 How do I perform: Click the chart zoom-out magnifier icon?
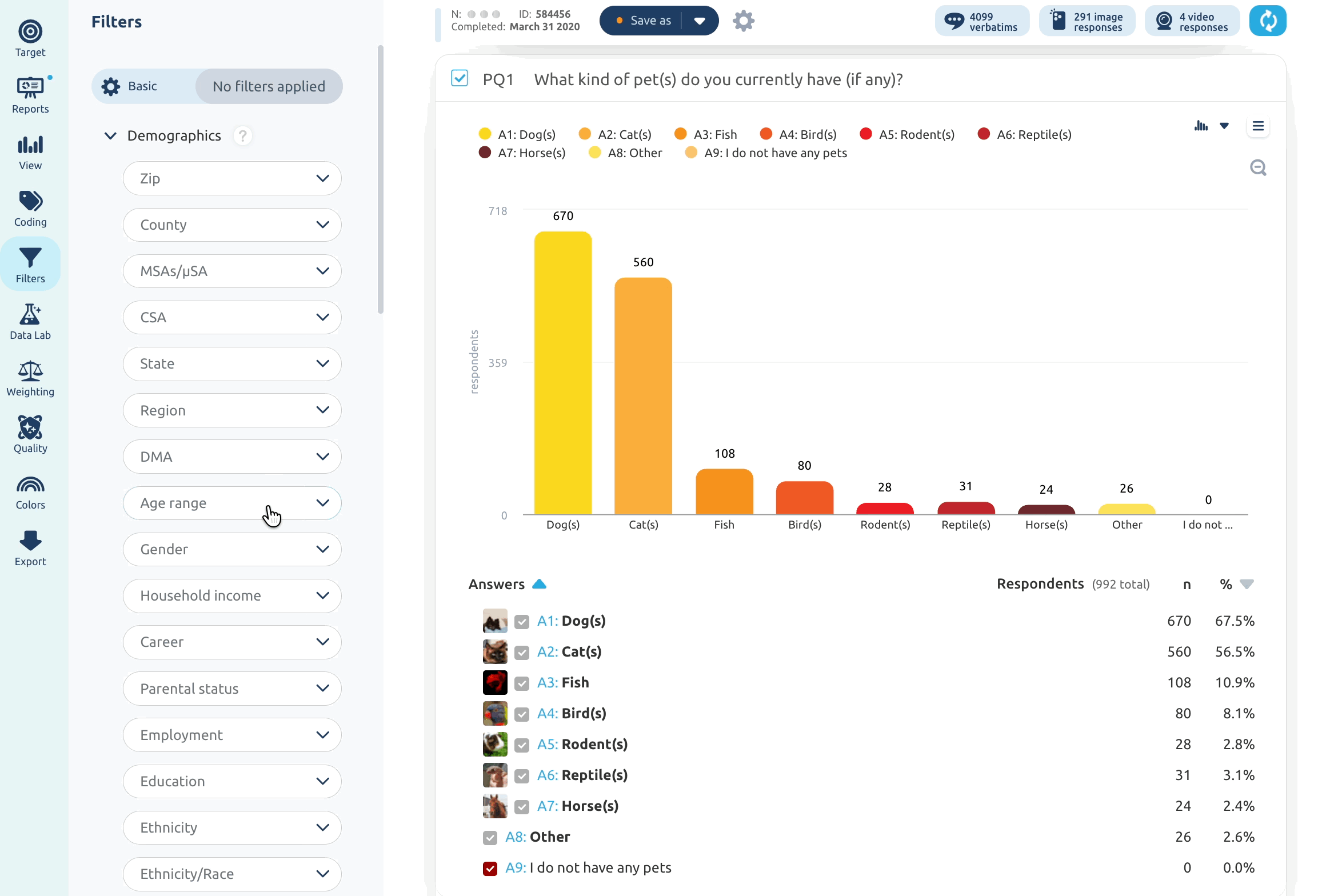pos(1258,167)
